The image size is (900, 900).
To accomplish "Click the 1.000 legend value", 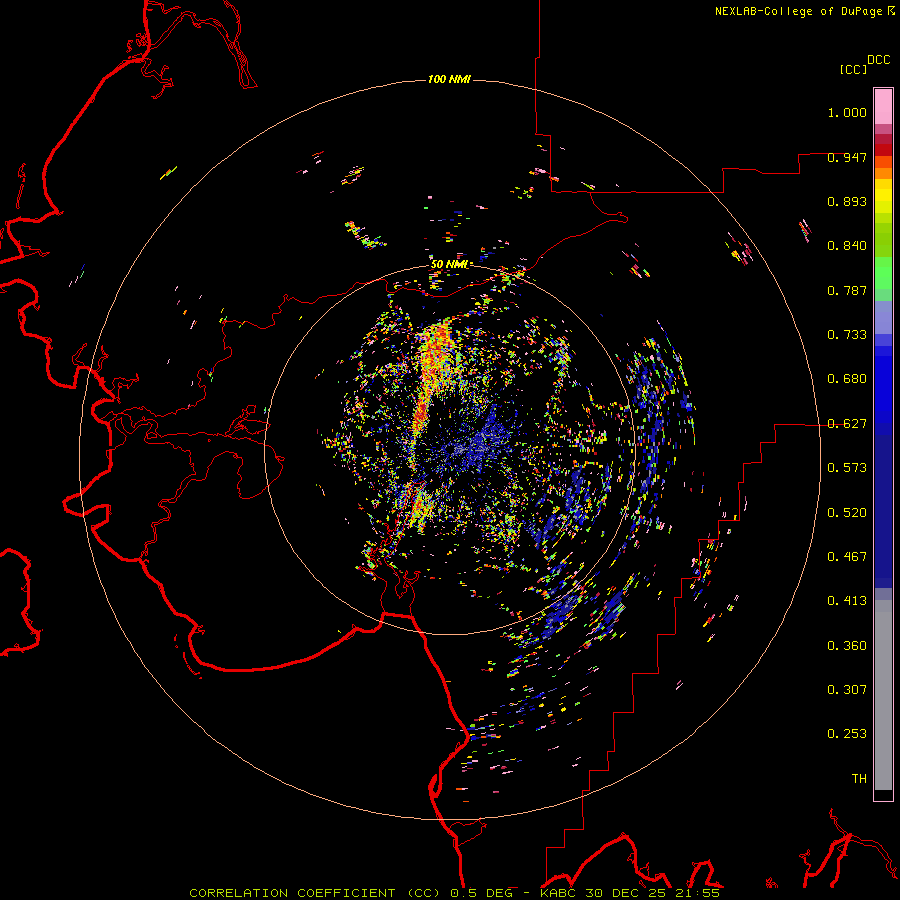I will coord(847,112).
